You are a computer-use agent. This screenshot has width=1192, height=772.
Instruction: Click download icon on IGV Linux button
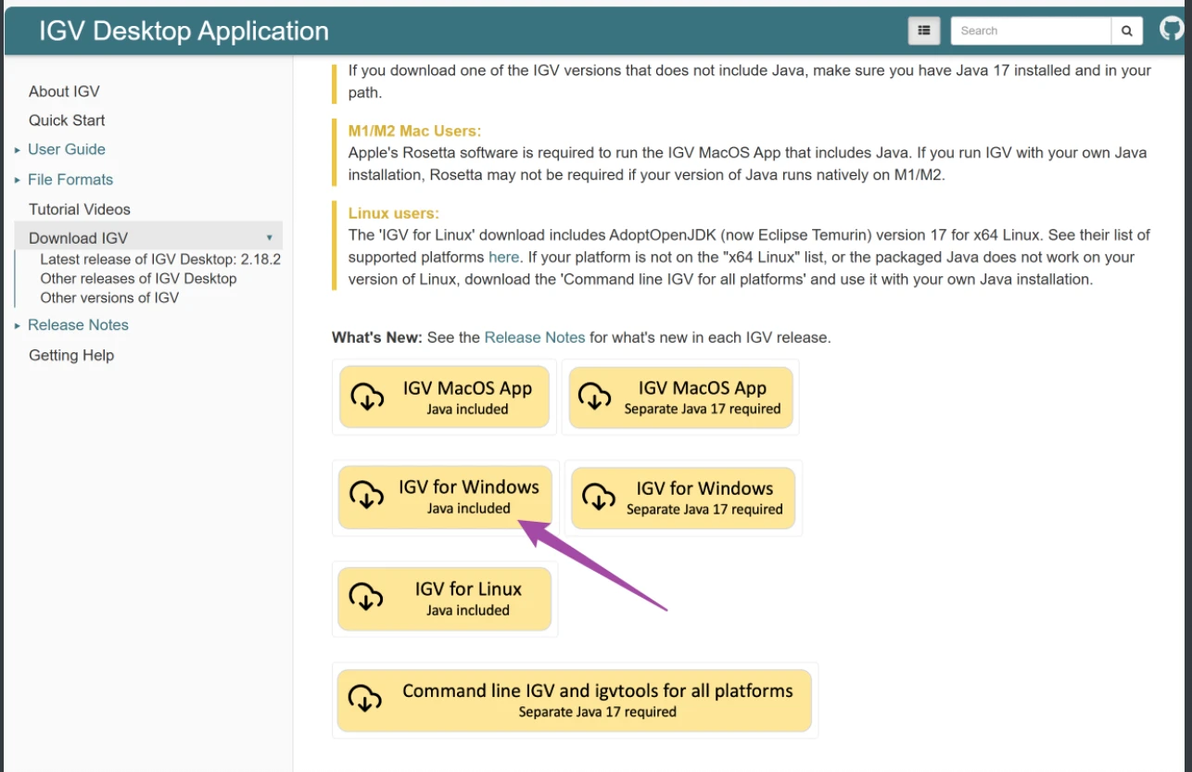pyautogui.click(x=366, y=597)
